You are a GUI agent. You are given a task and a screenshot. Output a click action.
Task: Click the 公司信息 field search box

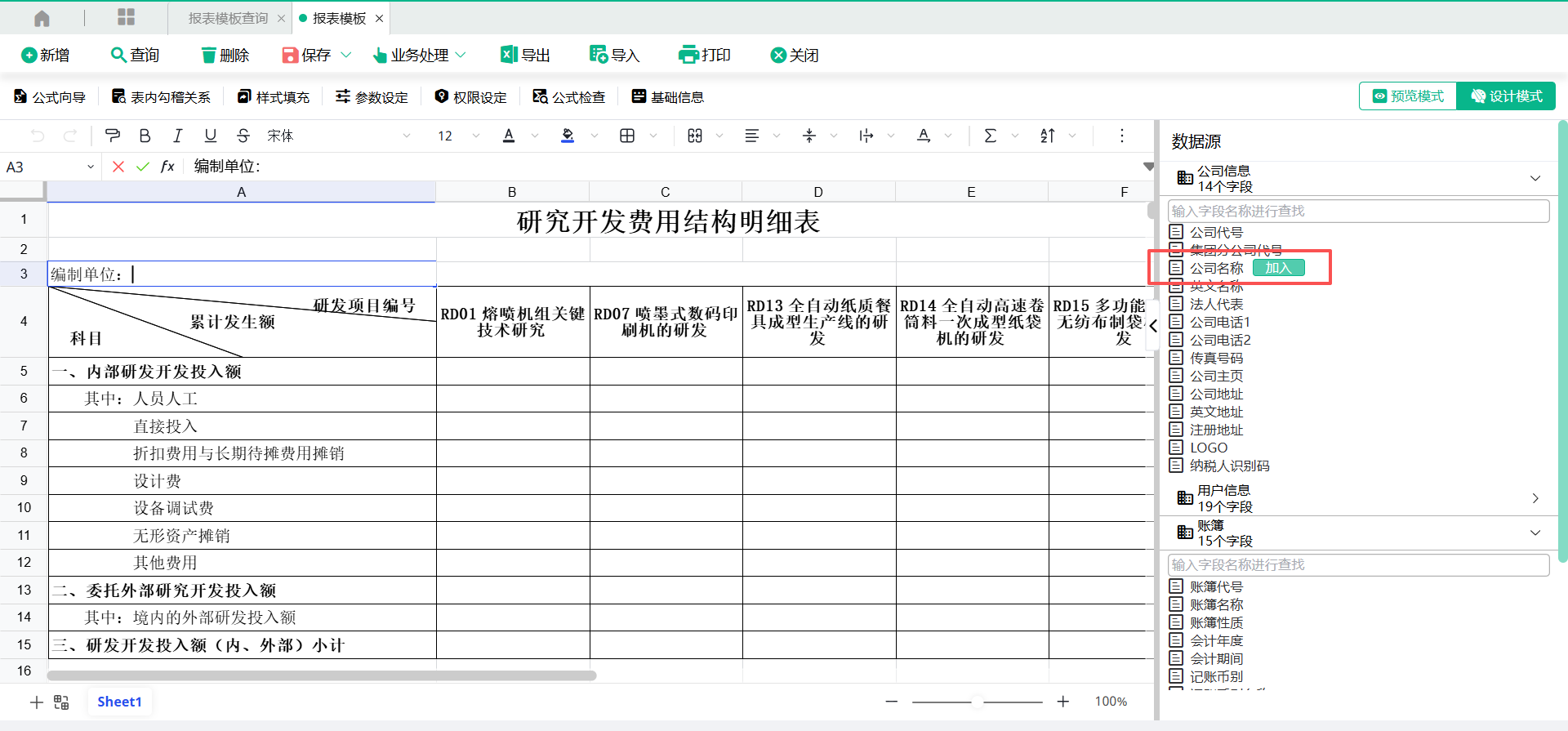click(1358, 211)
